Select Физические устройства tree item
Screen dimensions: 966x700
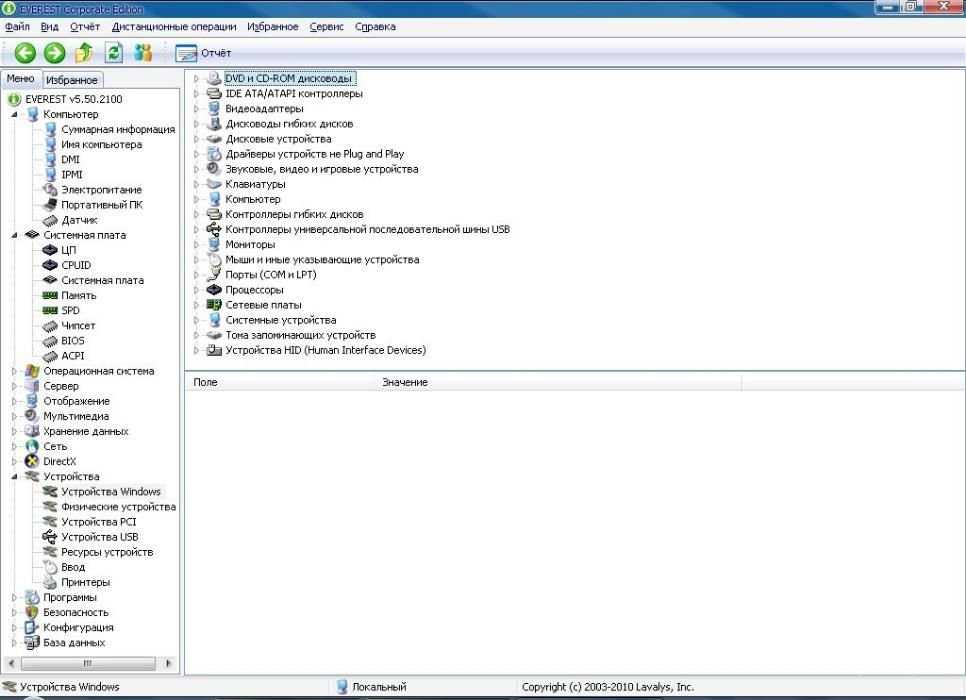118,507
